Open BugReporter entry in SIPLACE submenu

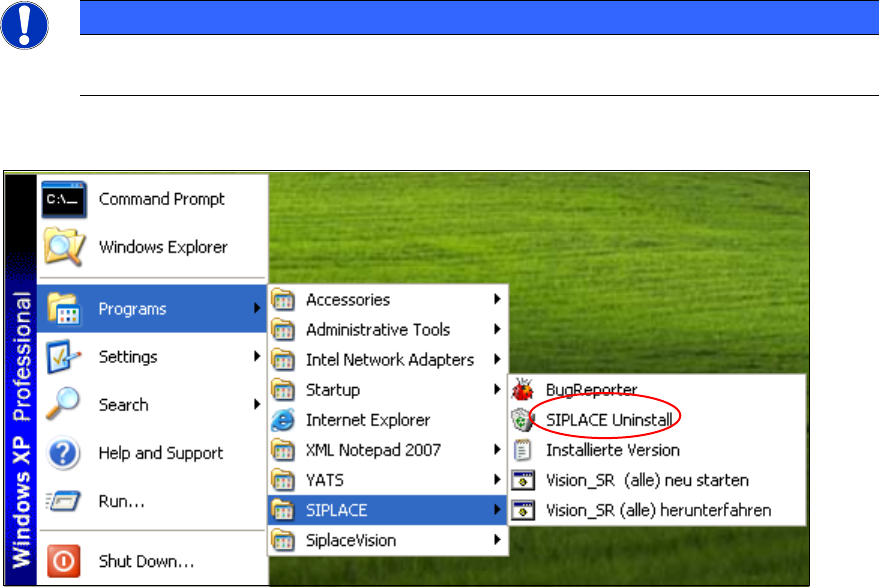click(x=656, y=390)
